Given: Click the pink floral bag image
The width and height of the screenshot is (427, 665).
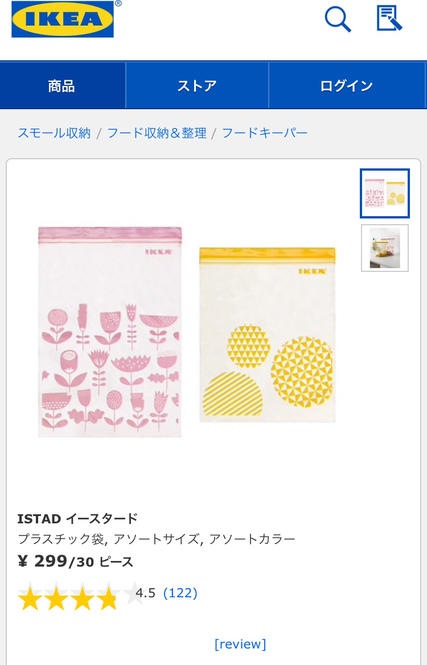Looking at the screenshot, I should [109, 332].
